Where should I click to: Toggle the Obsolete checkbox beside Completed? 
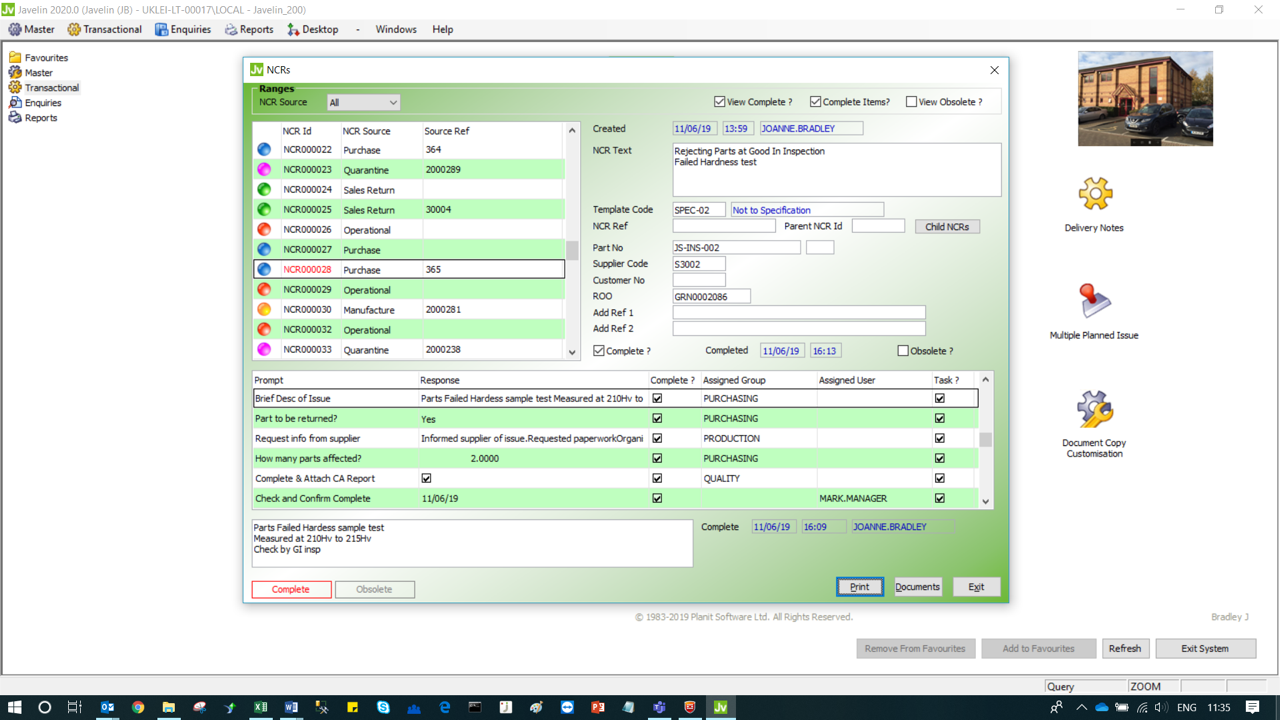903,351
